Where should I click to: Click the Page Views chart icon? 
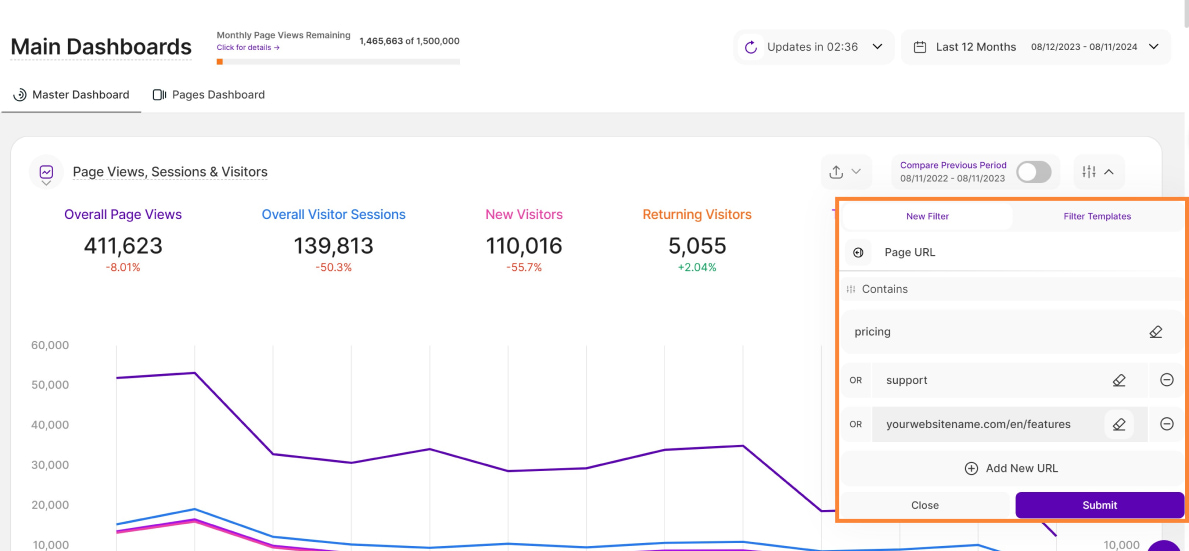[x=46, y=172]
